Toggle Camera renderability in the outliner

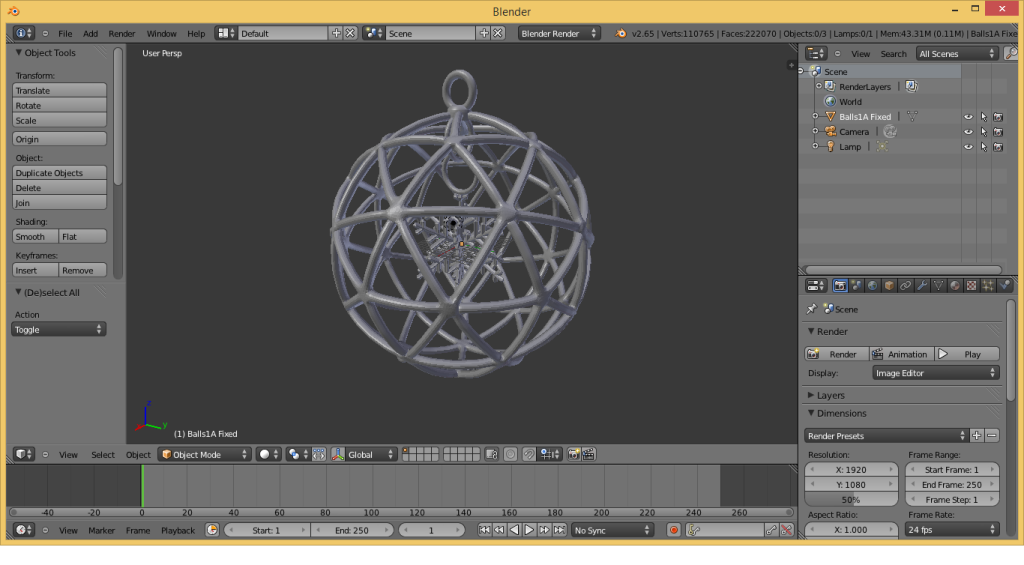pos(998,132)
